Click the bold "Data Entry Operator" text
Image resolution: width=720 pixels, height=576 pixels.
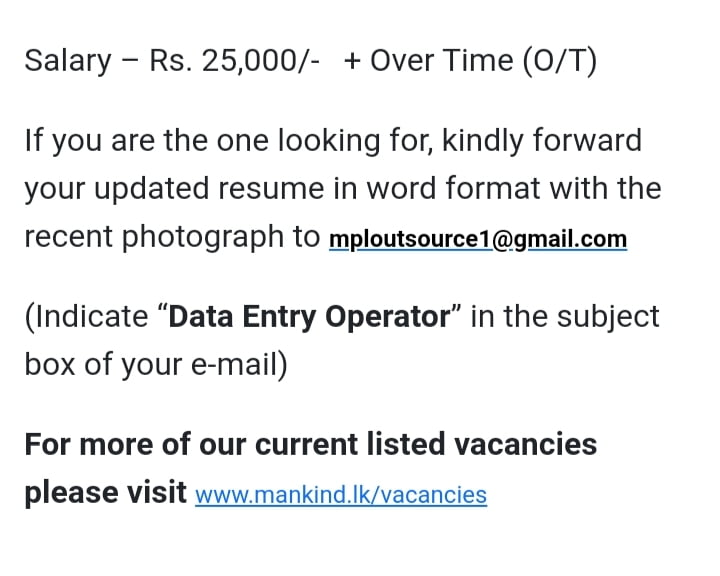point(310,317)
